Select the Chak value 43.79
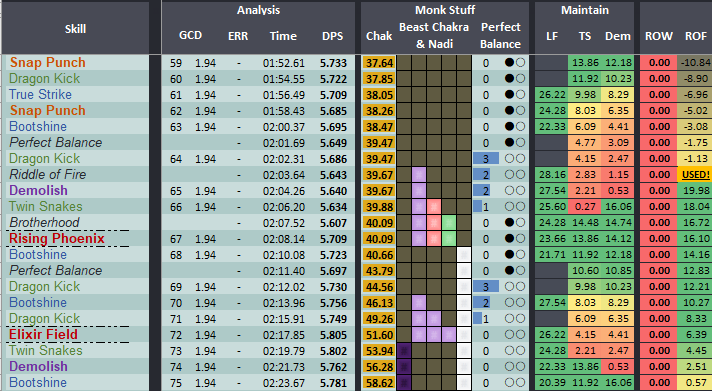 [x=379, y=271]
